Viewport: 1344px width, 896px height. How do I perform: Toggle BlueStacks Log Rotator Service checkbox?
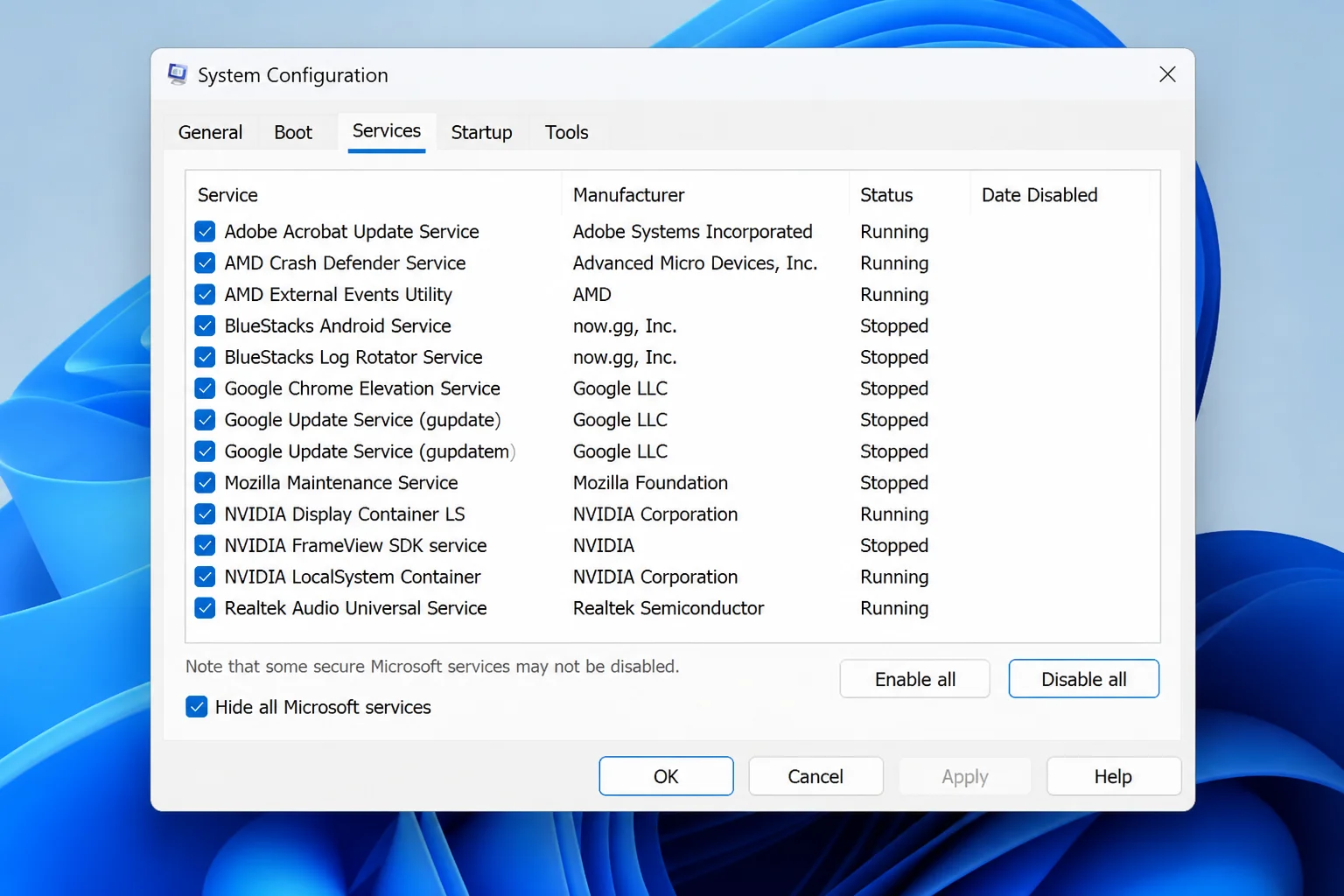tap(205, 357)
